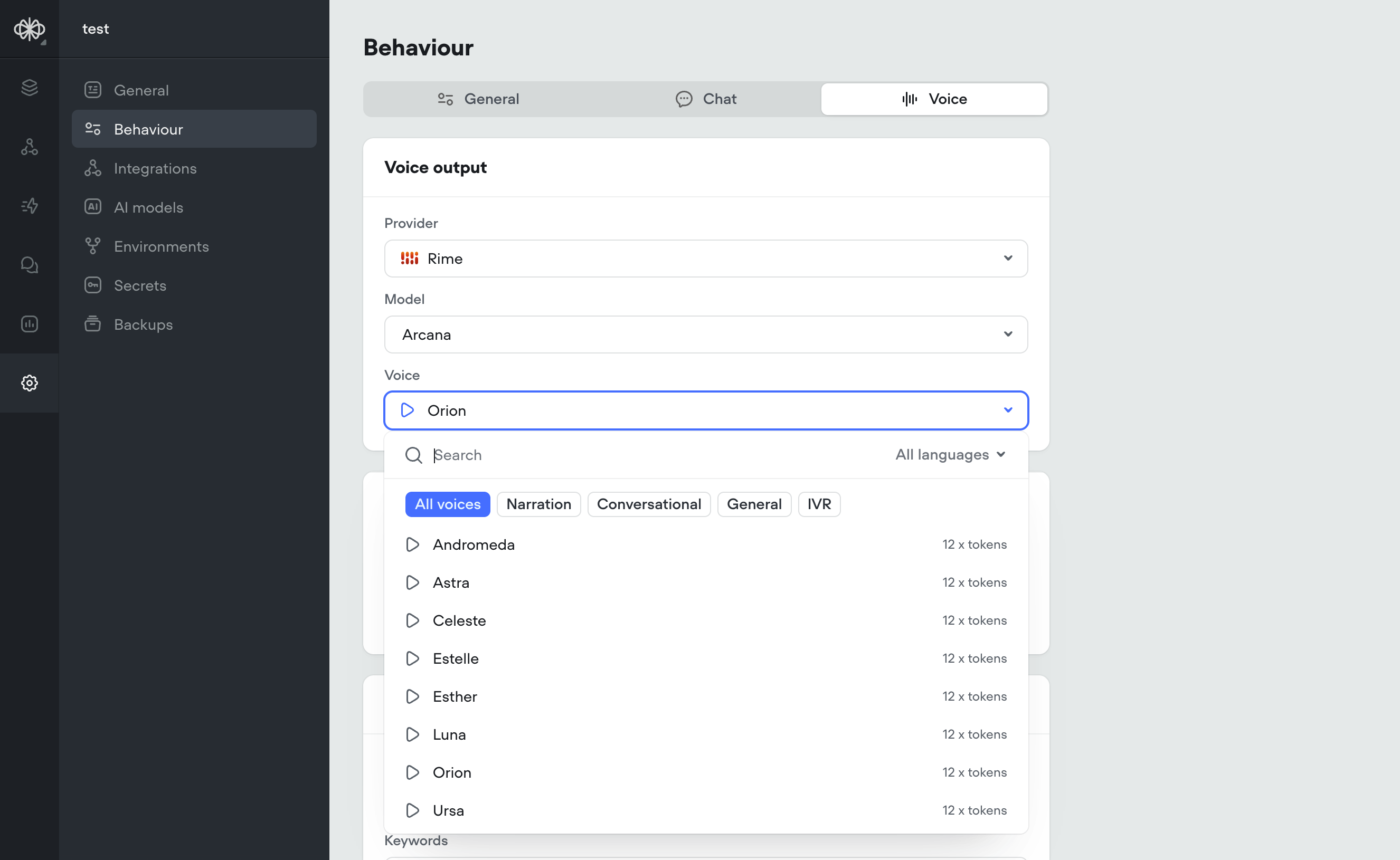The image size is (1400, 860).
Task: Play the selected Orion voice in the Voice field
Action: tap(407, 410)
